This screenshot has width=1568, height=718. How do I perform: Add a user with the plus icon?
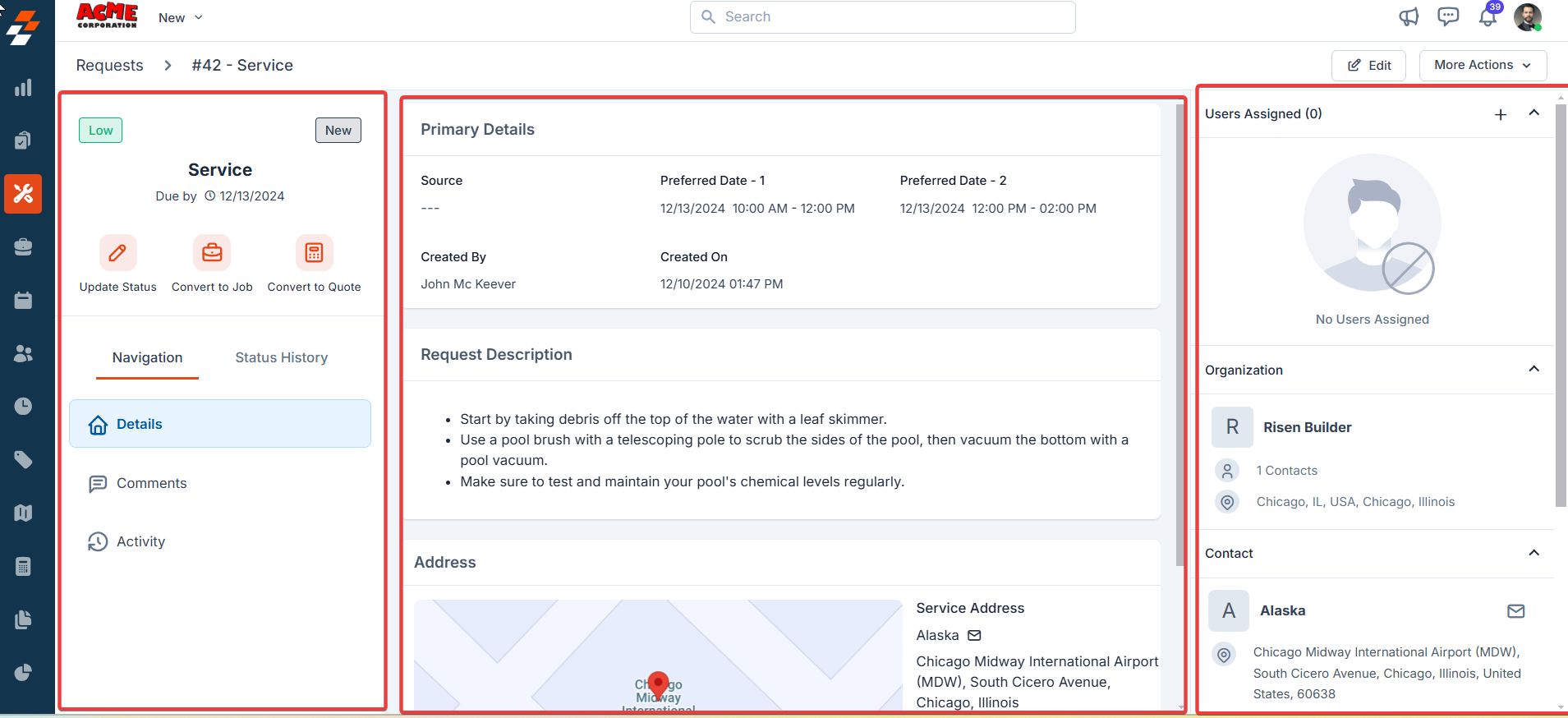1501,114
